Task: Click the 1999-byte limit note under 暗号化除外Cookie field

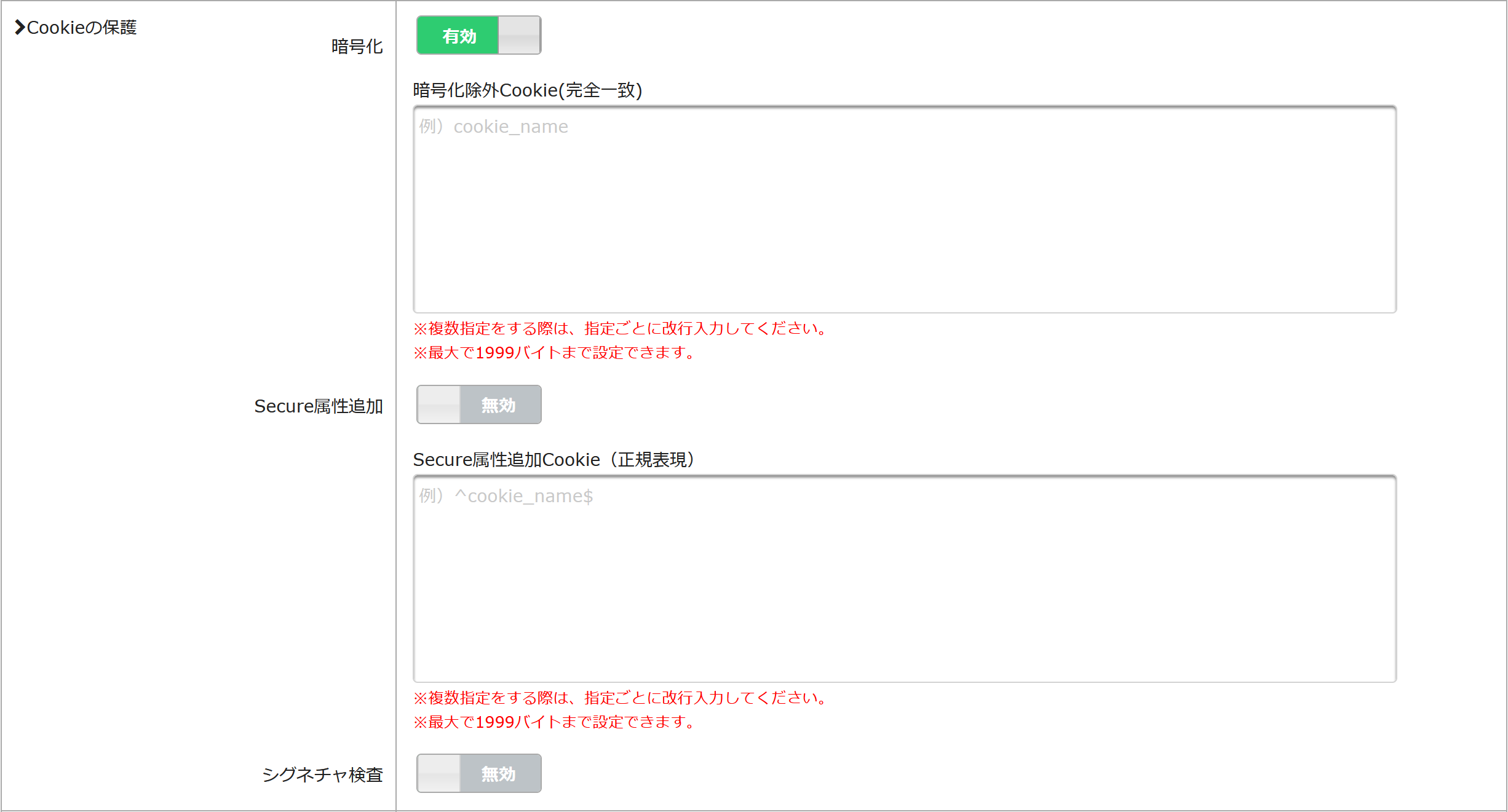Action: coord(554,353)
